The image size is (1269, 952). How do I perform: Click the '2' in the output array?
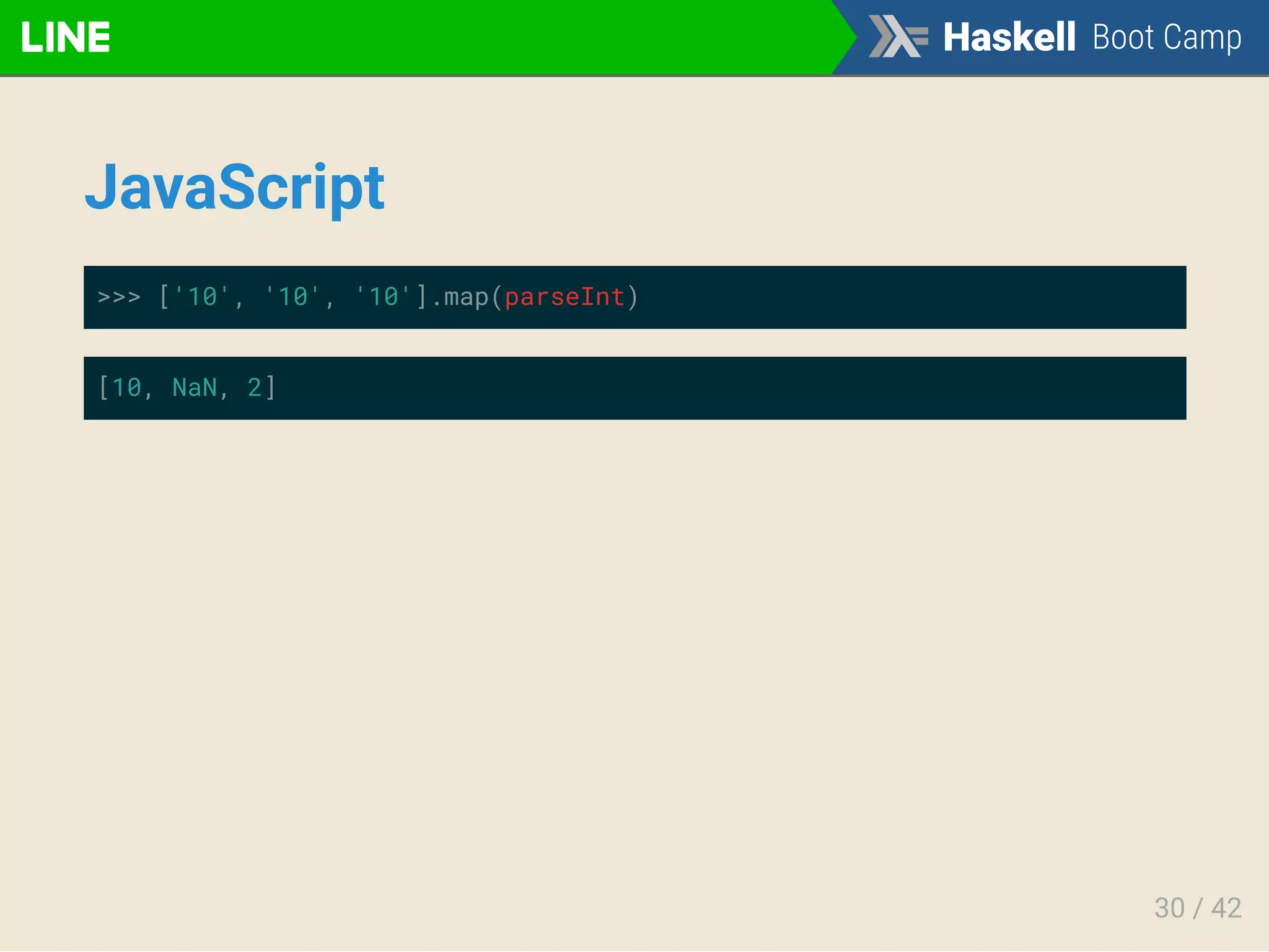click(x=254, y=388)
